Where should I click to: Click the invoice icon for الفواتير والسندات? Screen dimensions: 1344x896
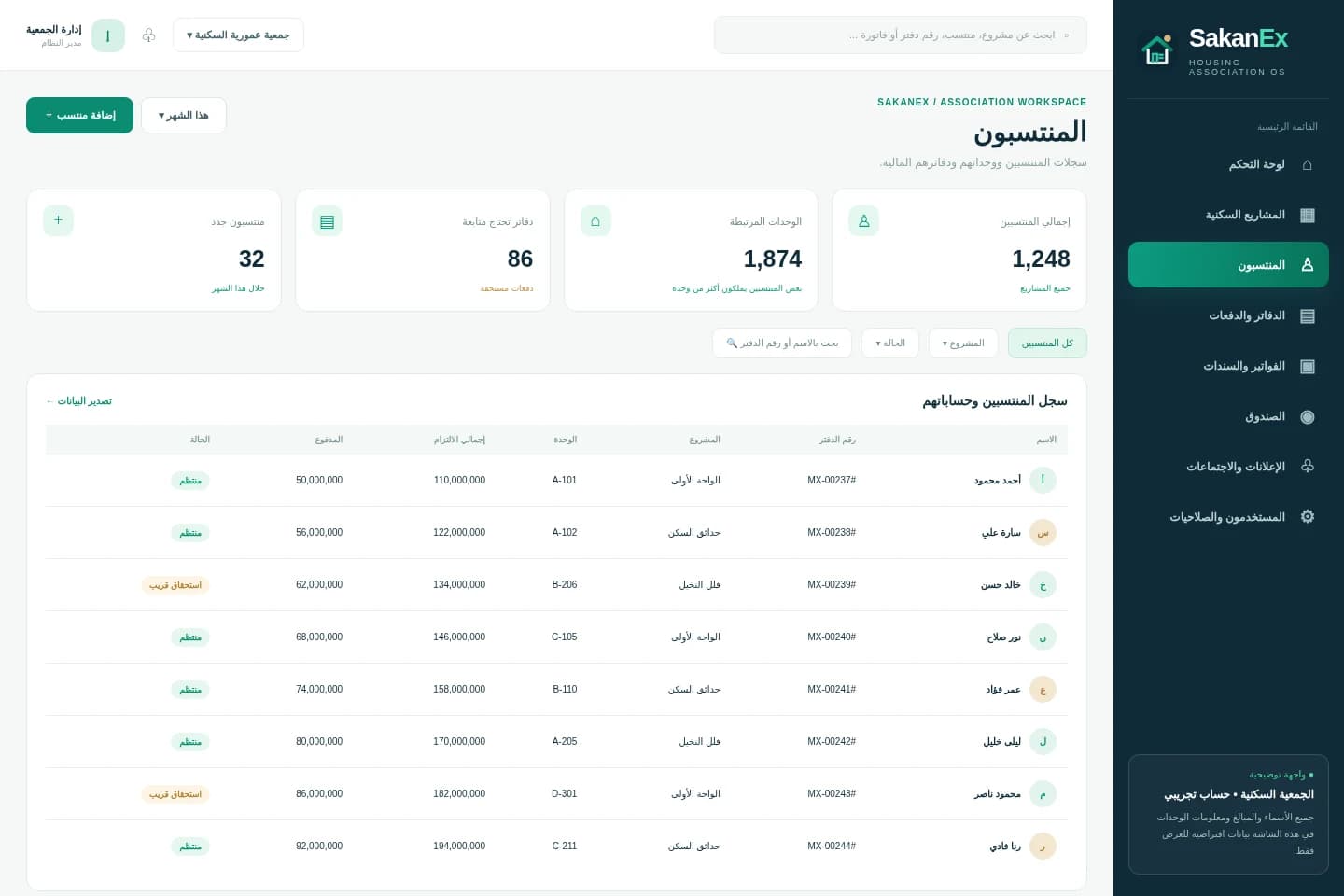[x=1307, y=366]
